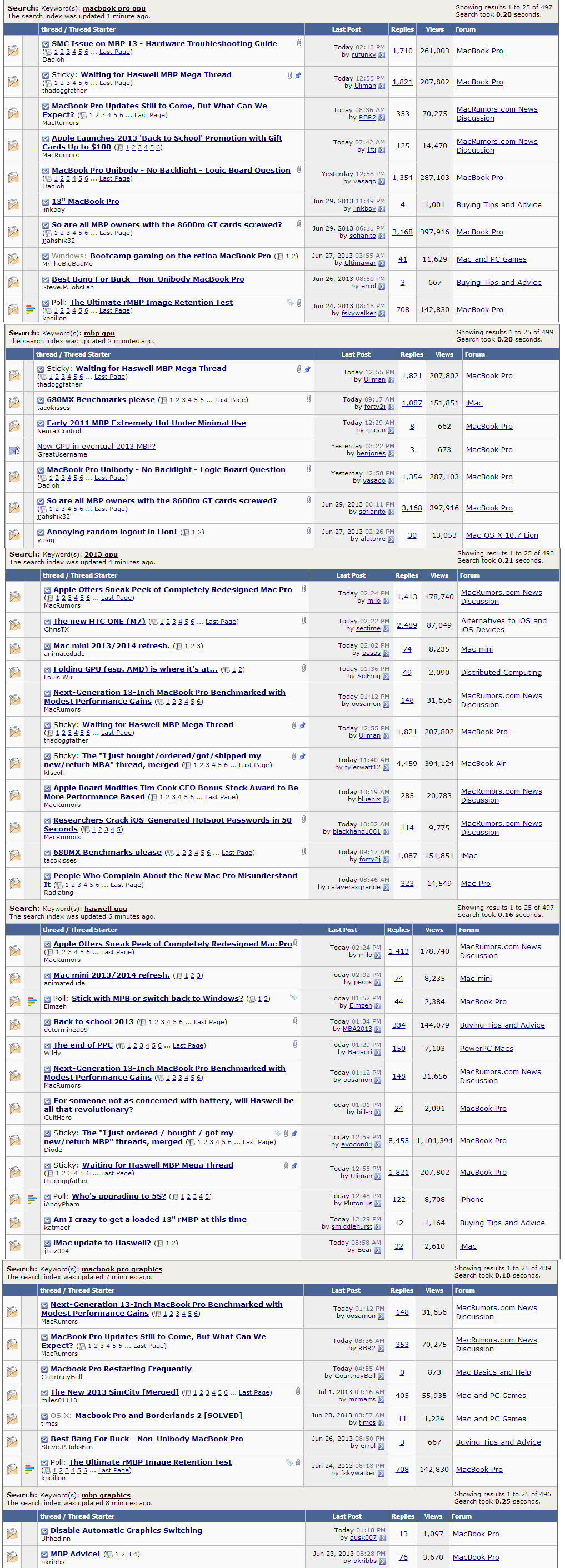Click last-post arrow icon next to linkboy
Image resolution: width=565 pixels, height=1568 pixels.
click(x=381, y=209)
